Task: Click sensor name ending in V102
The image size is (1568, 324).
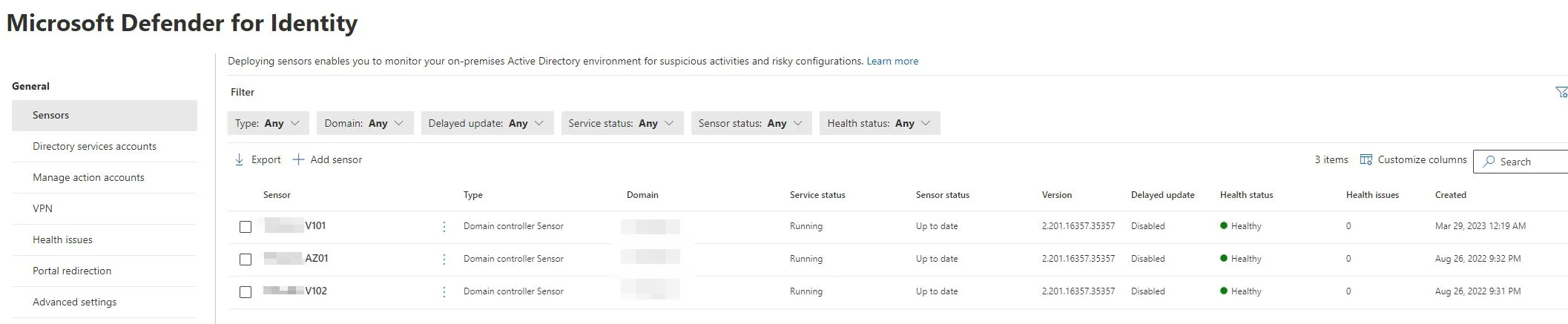Action: [295, 291]
